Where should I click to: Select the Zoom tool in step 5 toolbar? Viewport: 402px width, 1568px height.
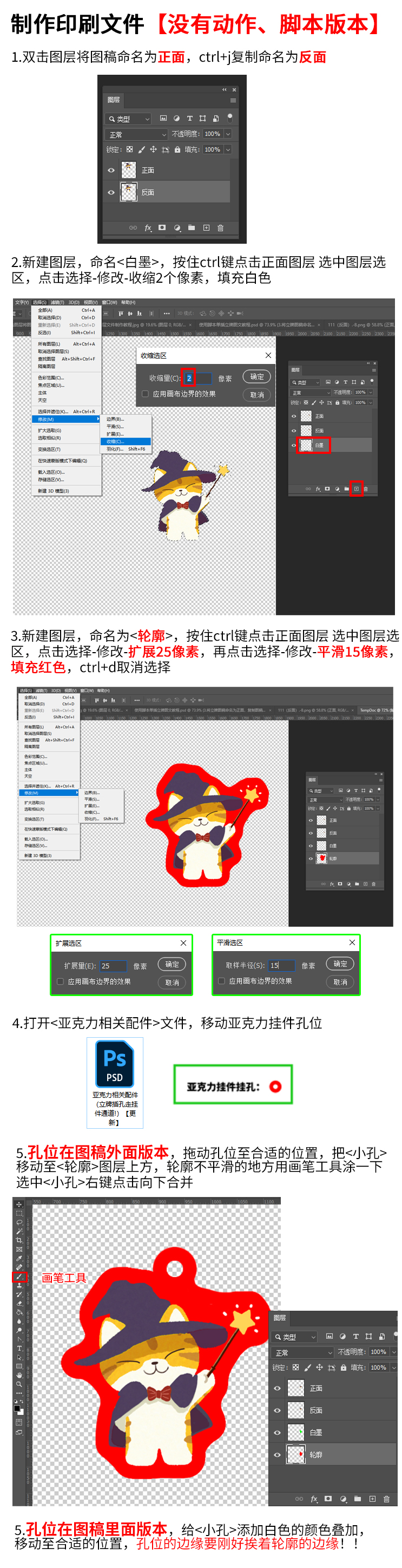coord(19,1384)
